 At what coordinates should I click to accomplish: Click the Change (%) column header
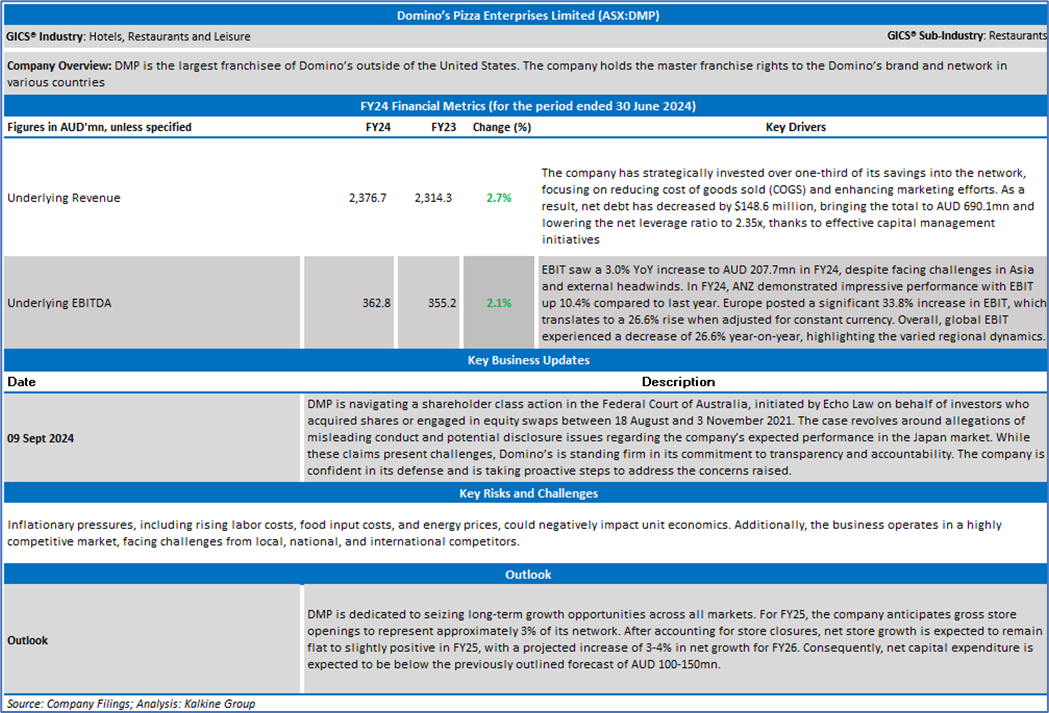pos(502,127)
